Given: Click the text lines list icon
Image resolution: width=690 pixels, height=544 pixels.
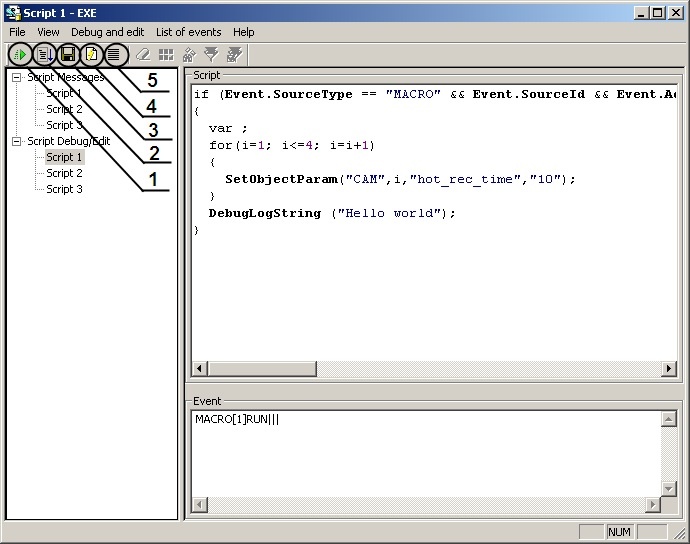Looking at the screenshot, I should 116,54.
